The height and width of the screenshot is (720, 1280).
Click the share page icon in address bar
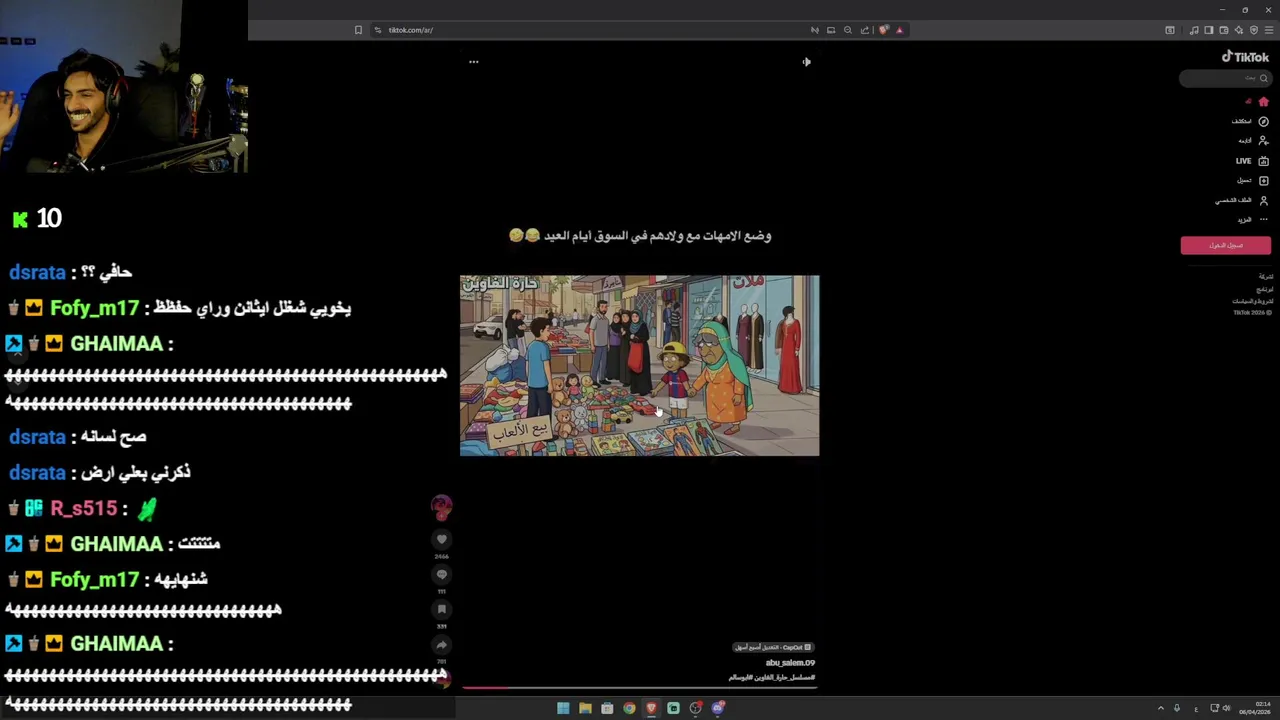tap(865, 30)
